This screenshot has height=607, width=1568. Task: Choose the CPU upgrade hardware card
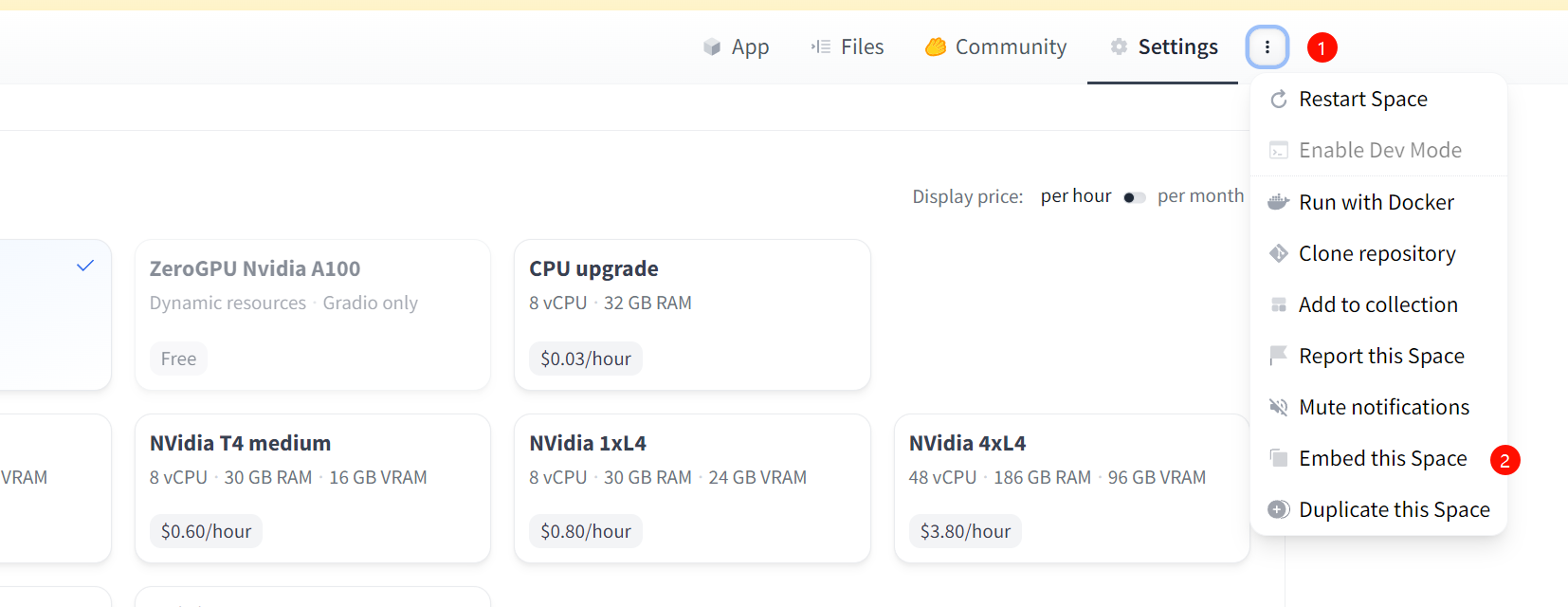point(692,315)
